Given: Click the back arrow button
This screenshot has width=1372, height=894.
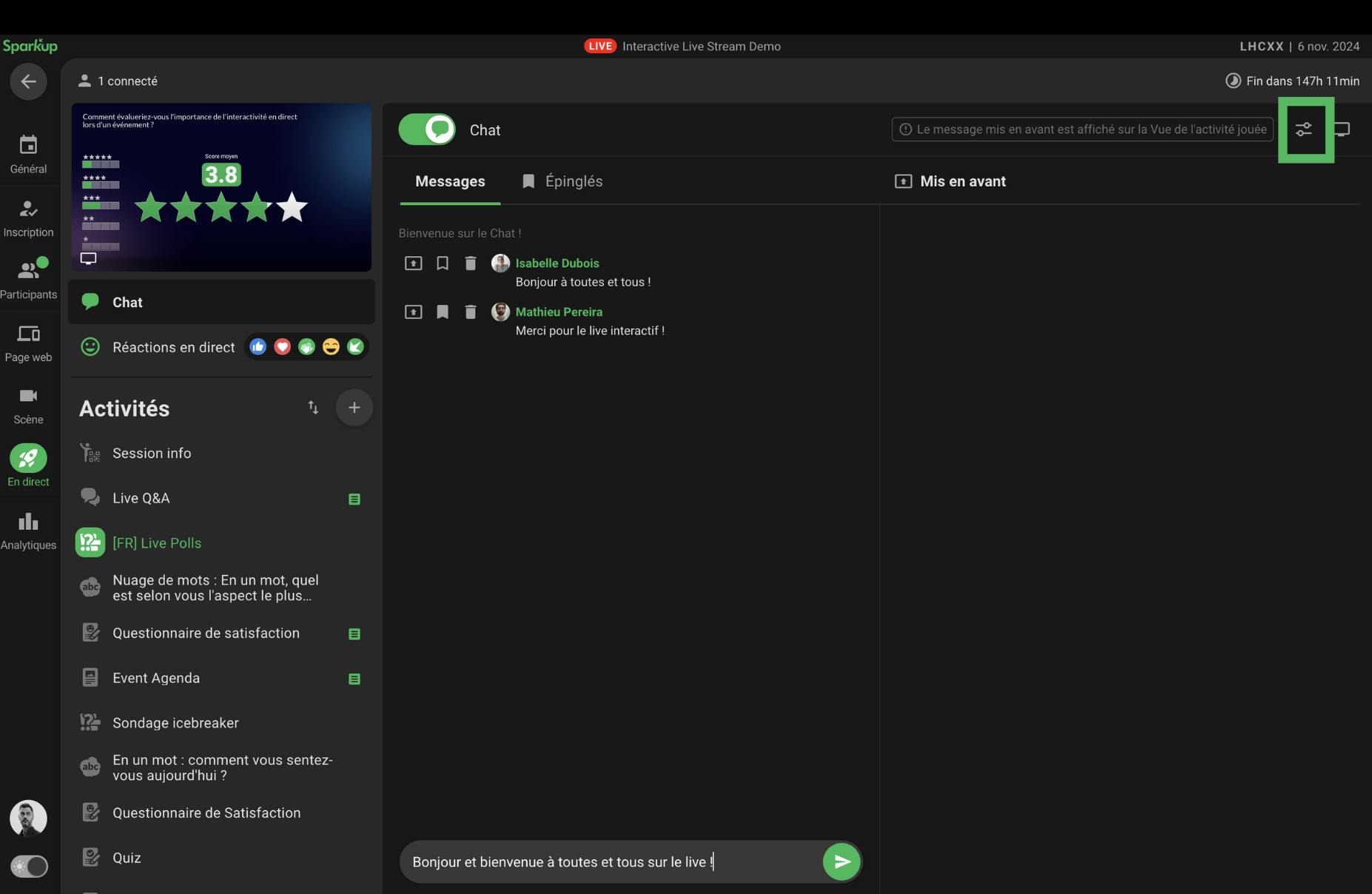Looking at the screenshot, I should 28,81.
